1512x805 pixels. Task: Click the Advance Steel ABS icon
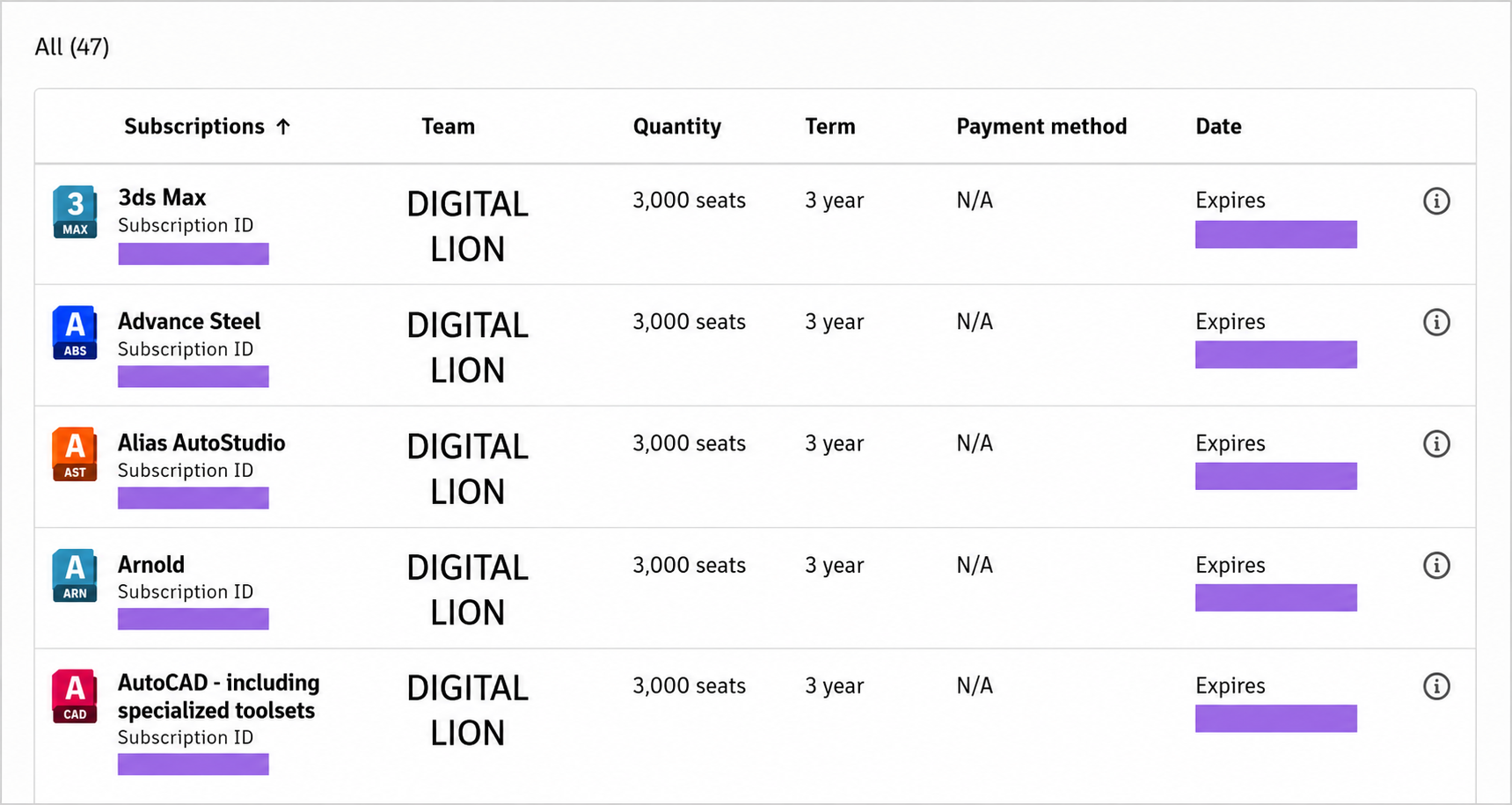(75, 333)
